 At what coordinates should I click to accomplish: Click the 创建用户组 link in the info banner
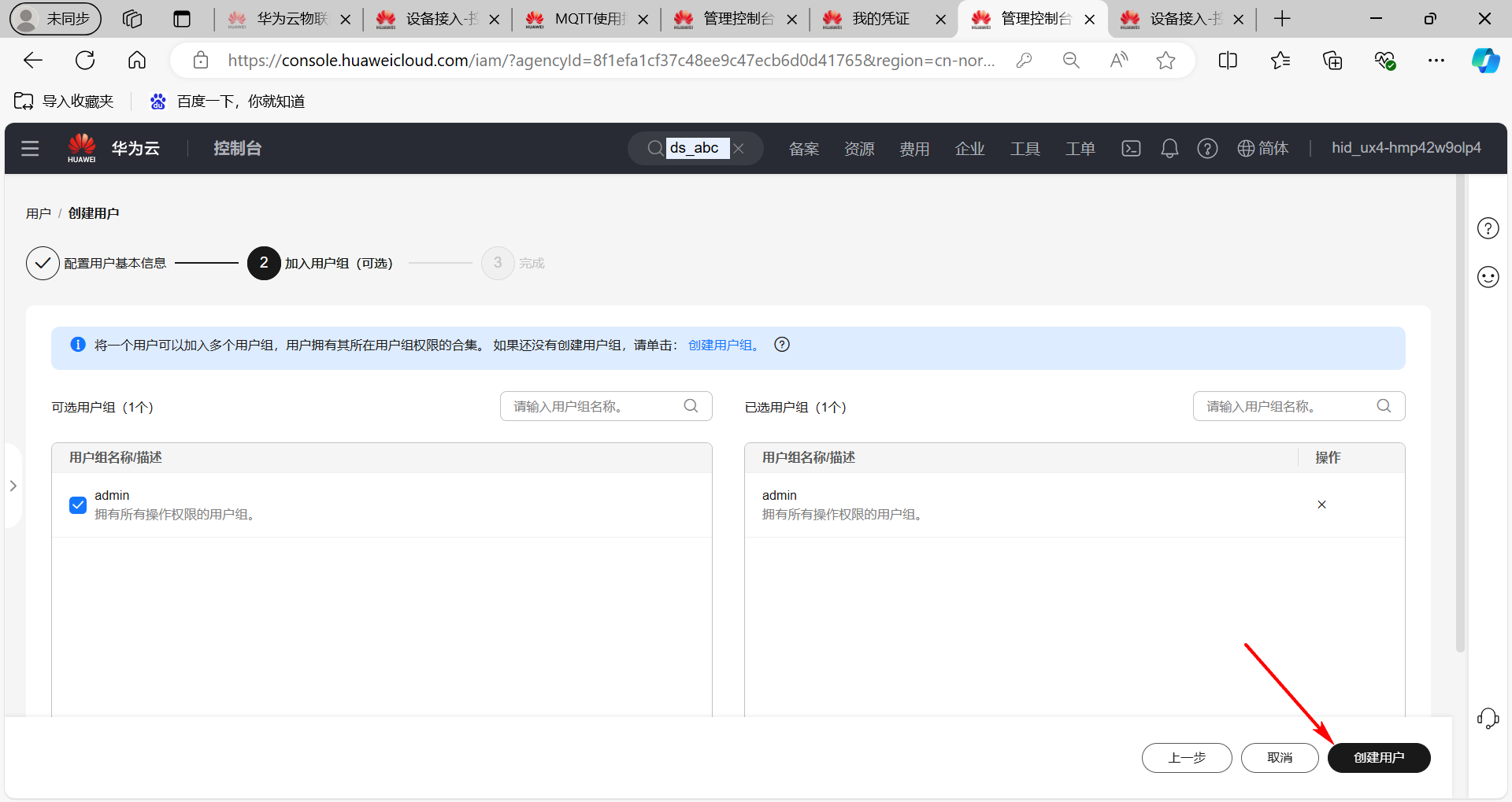coord(721,344)
